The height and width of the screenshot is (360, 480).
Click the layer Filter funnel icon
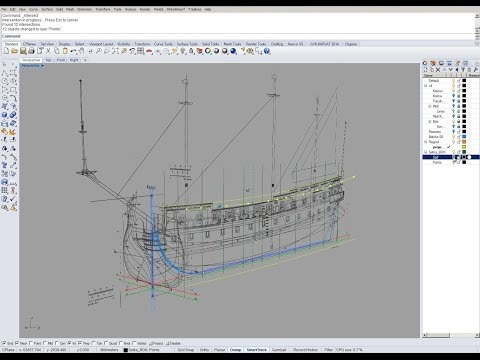463,70
